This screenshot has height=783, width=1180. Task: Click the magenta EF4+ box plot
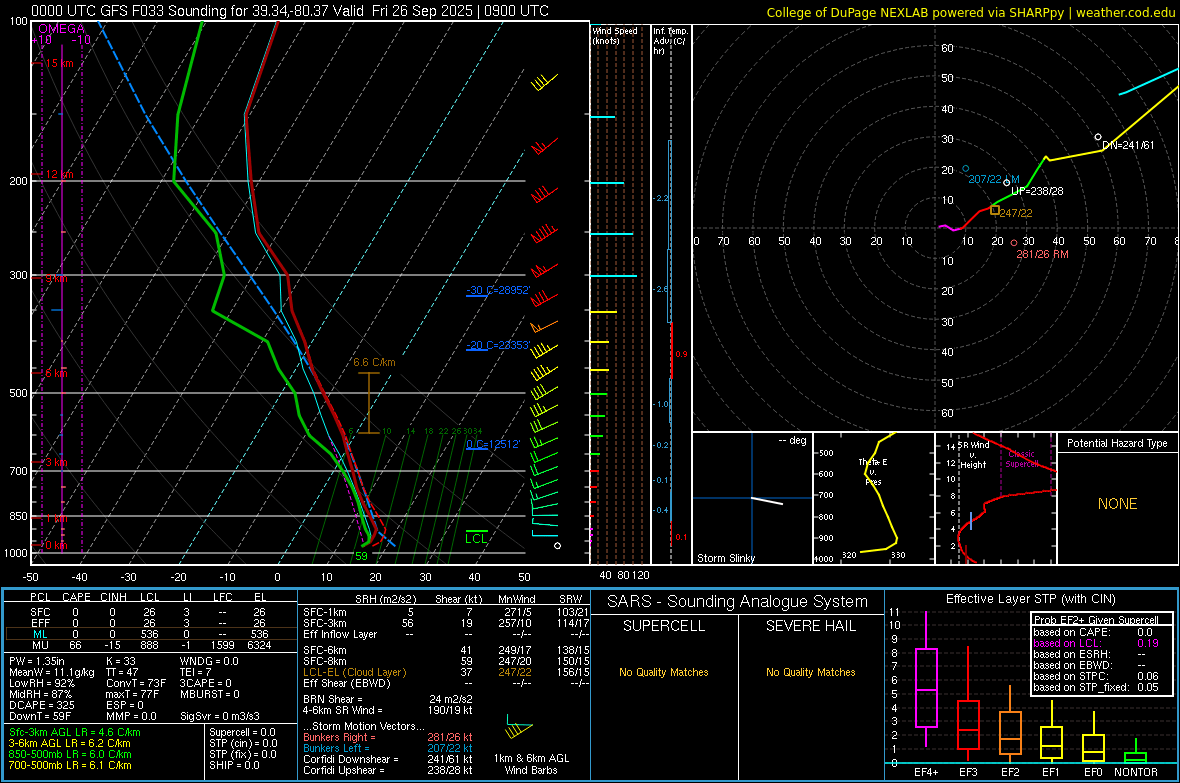tap(926, 680)
